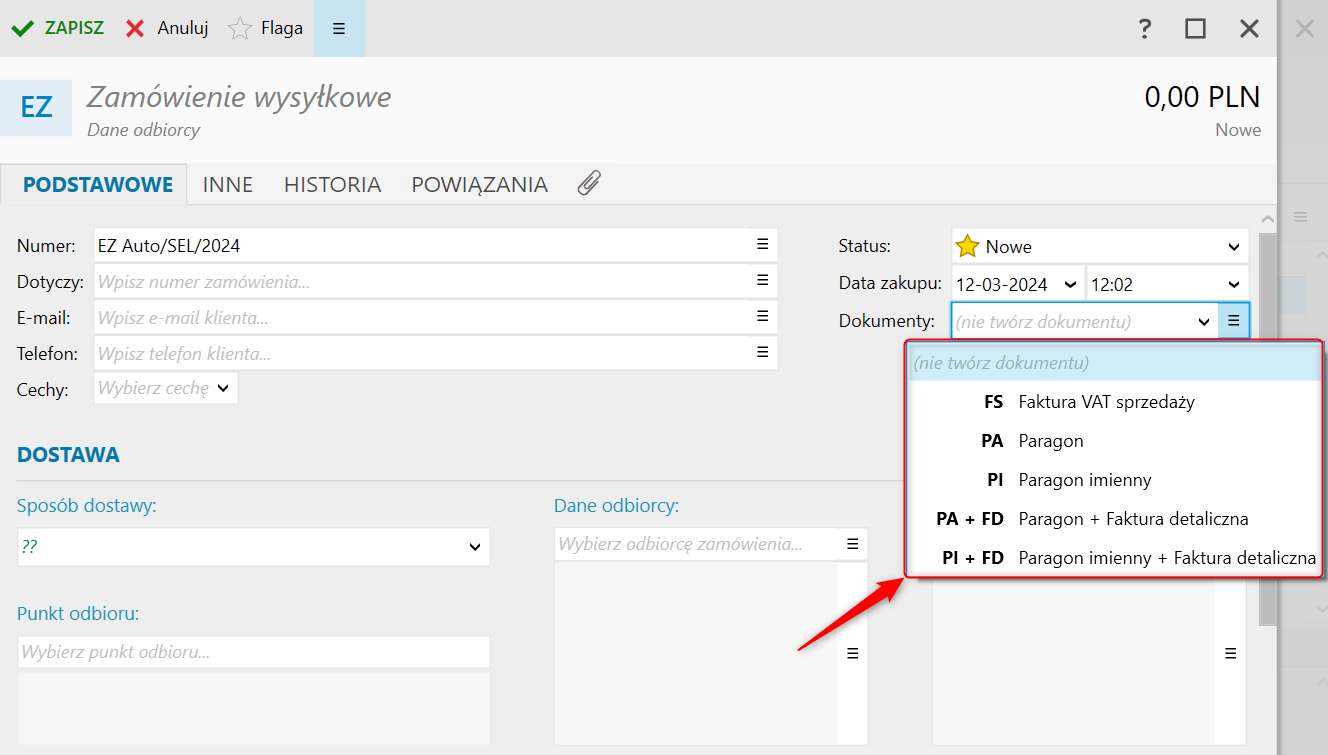Viewport: 1328px width, 755px height.
Task: Click the Punkt odbioru input field
Action: [x=254, y=653]
